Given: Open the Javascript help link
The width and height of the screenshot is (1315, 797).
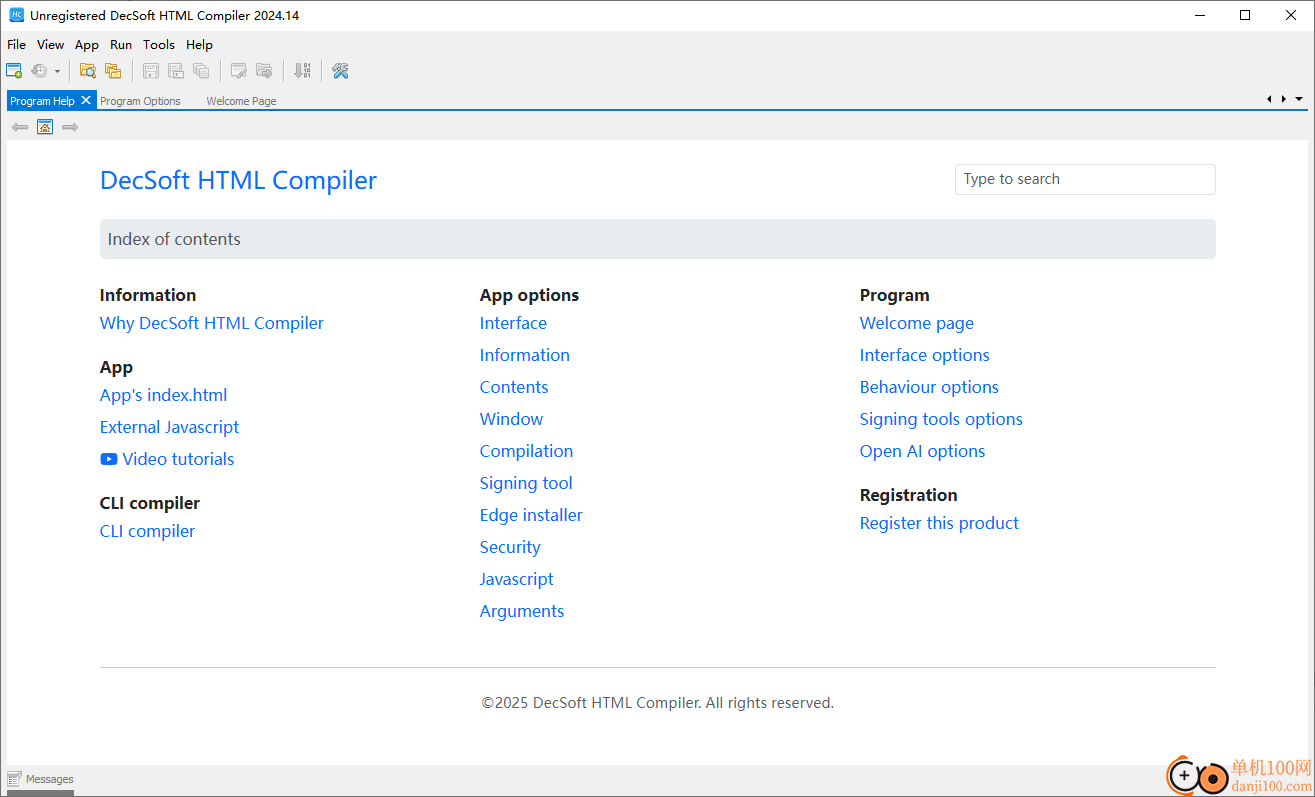Looking at the screenshot, I should (516, 579).
